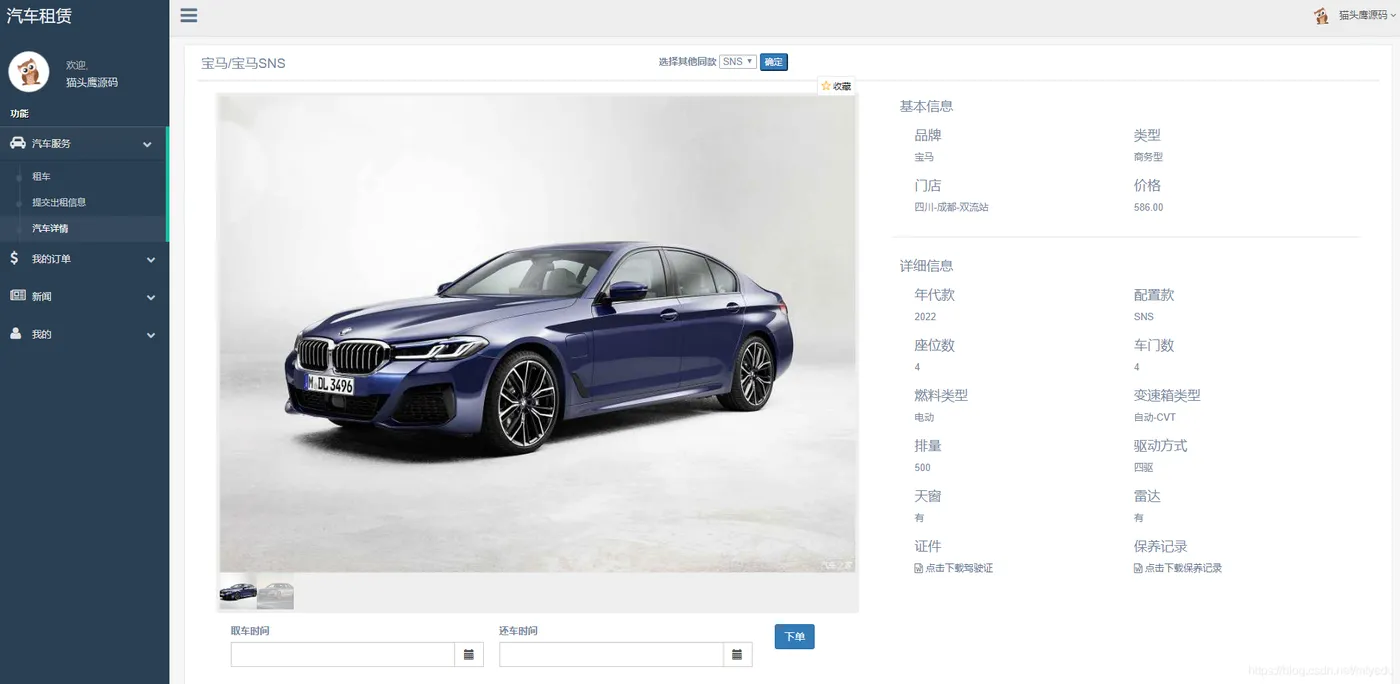Click the store value 四川-成都-双流站
The width and height of the screenshot is (1400, 684).
951,207
